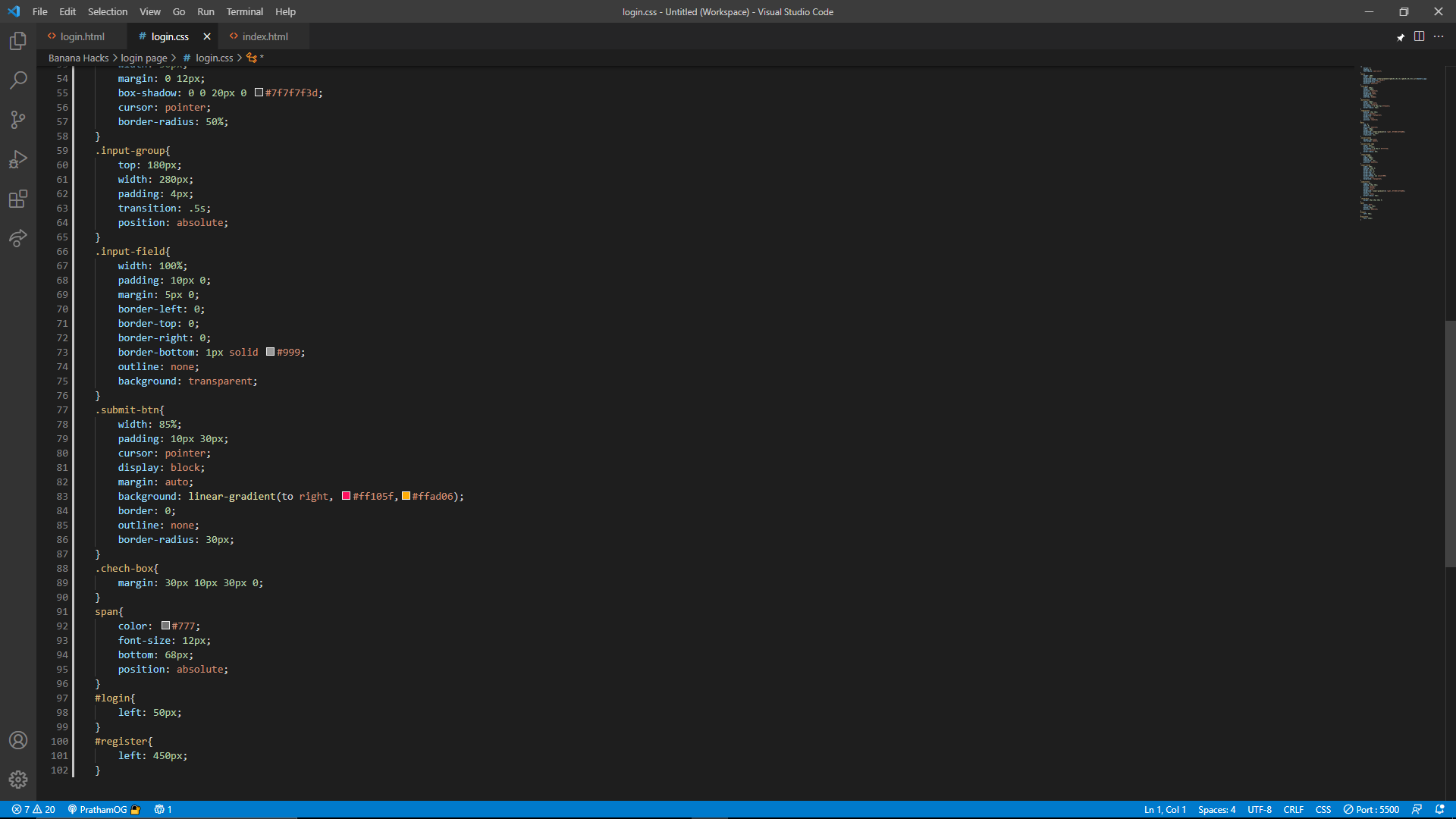This screenshot has height=819, width=1456.
Task: Click the notifications bell in status bar
Action: tap(1439, 809)
